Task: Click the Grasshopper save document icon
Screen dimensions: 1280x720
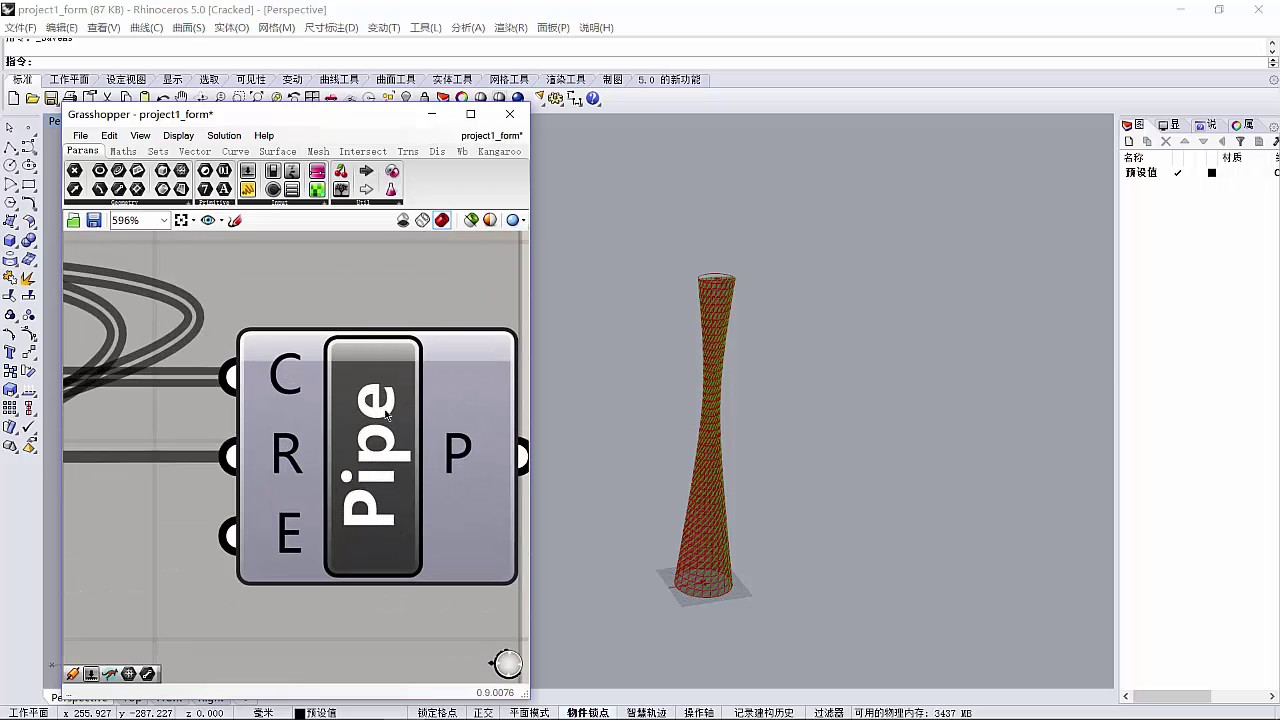Action: 94,220
